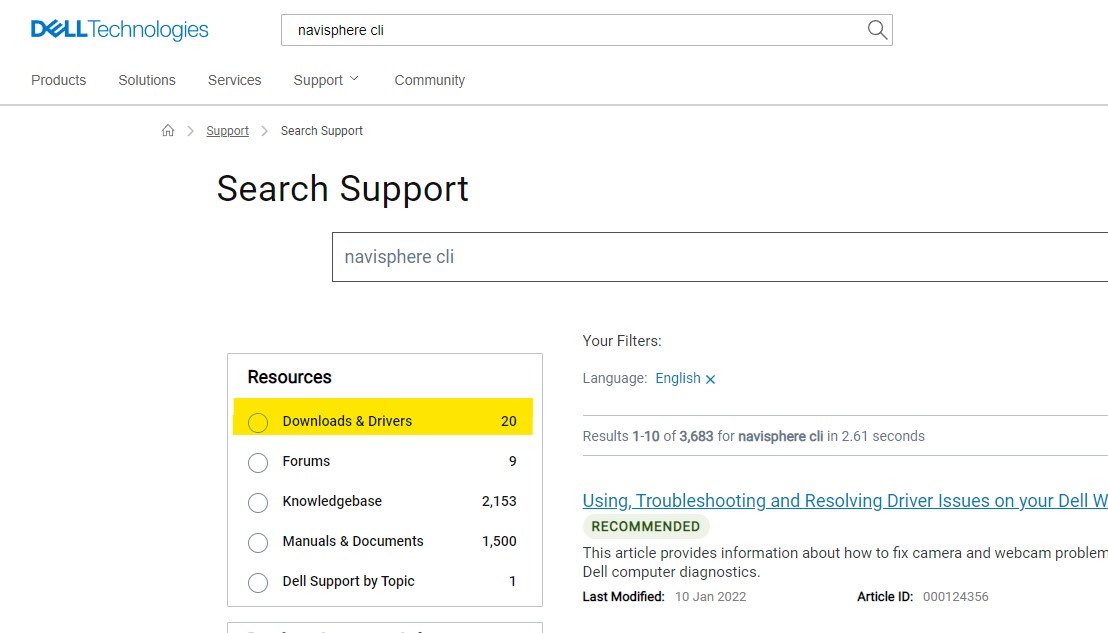Remove the English language filter
Viewport: 1108px width, 633px height.
coord(711,380)
